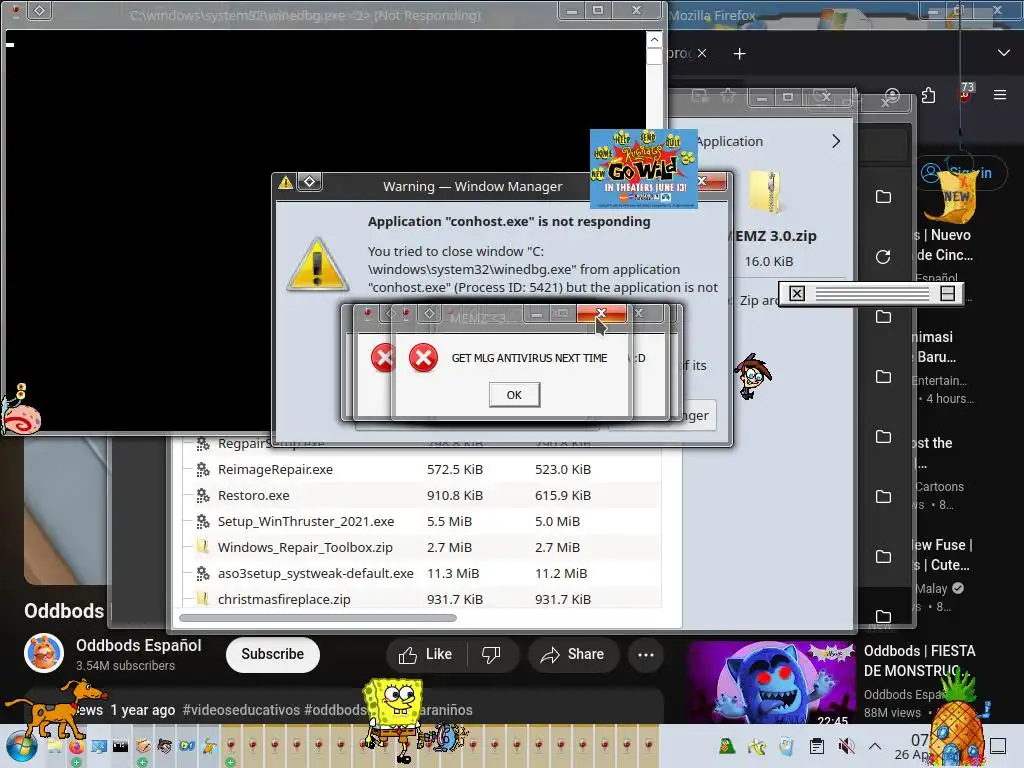Open the Firefox extensions puzzle icon

pyautogui.click(x=929, y=95)
